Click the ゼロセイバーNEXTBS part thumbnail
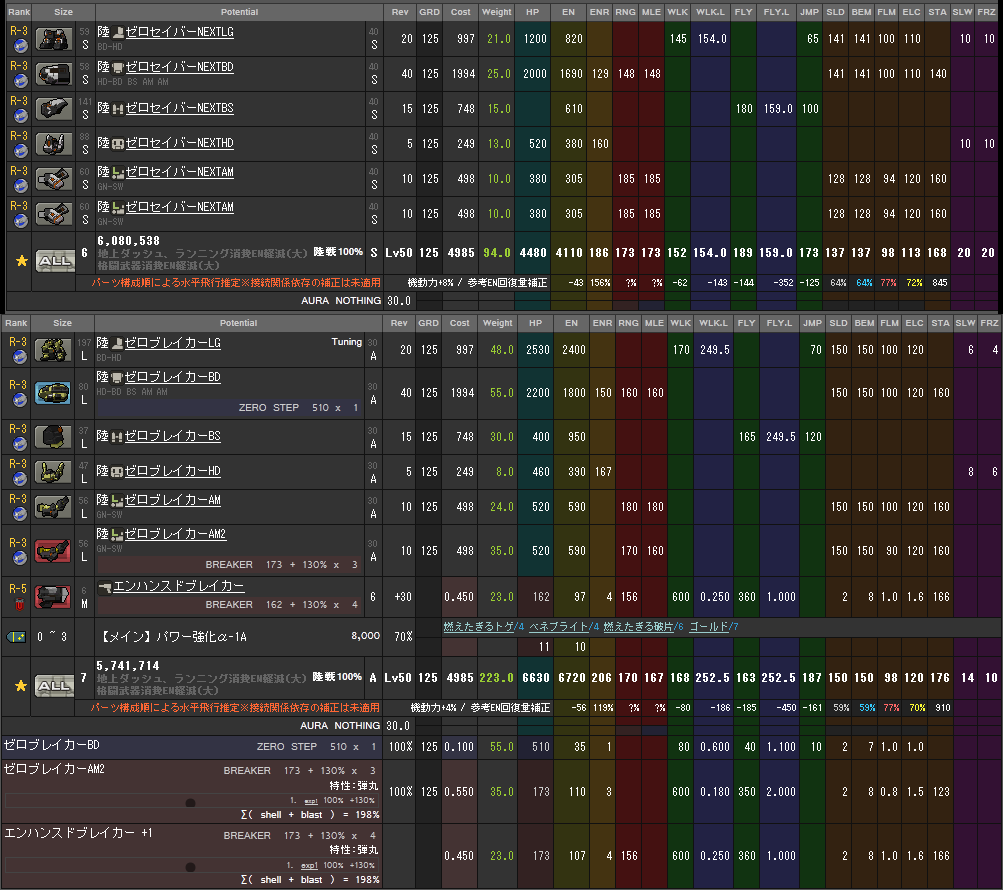The width and height of the screenshot is (1003, 890). click(x=54, y=109)
